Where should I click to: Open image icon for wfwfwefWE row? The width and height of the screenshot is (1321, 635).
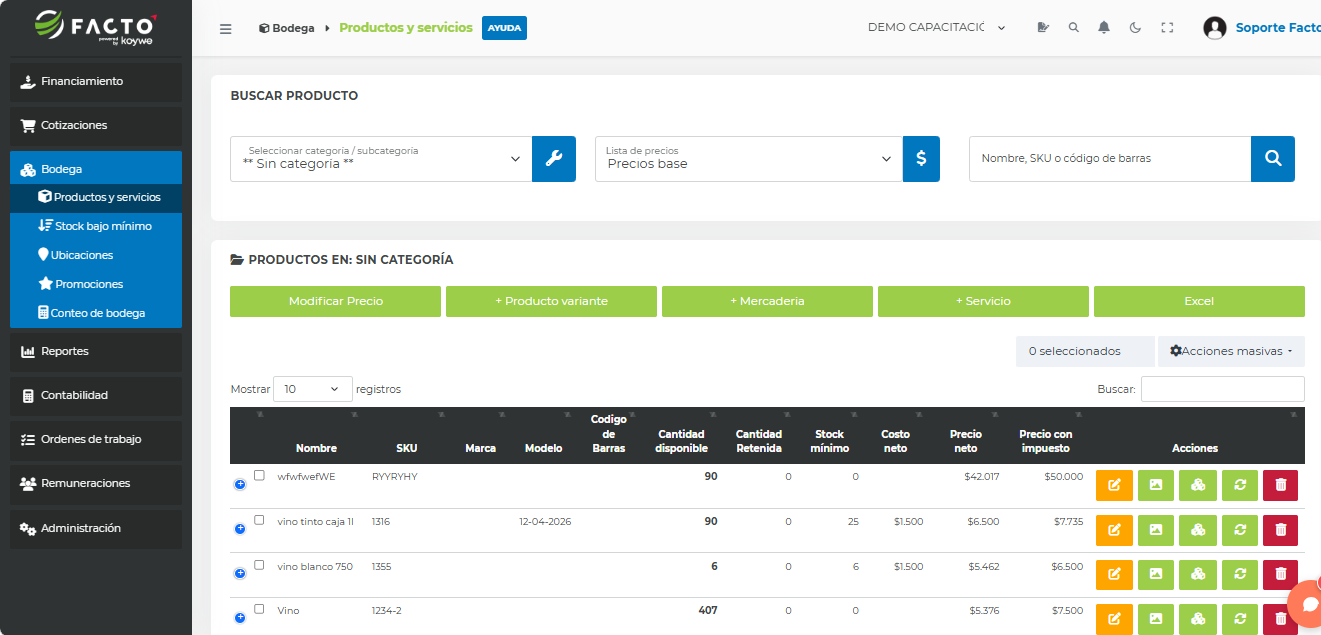point(1156,485)
